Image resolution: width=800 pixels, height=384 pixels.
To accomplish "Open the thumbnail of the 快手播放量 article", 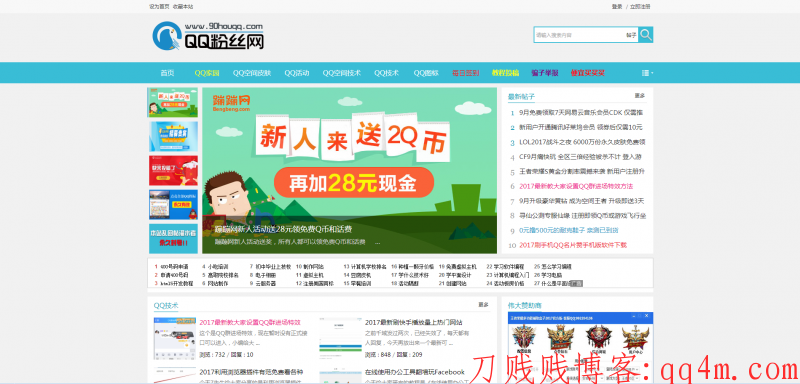I will (340, 338).
